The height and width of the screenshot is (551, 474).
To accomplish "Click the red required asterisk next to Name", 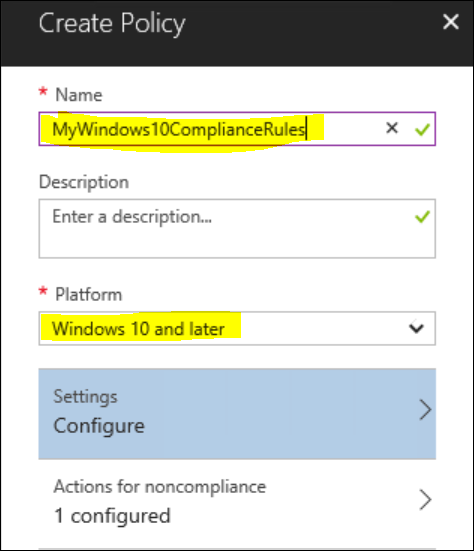I will [x=43, y=92].
